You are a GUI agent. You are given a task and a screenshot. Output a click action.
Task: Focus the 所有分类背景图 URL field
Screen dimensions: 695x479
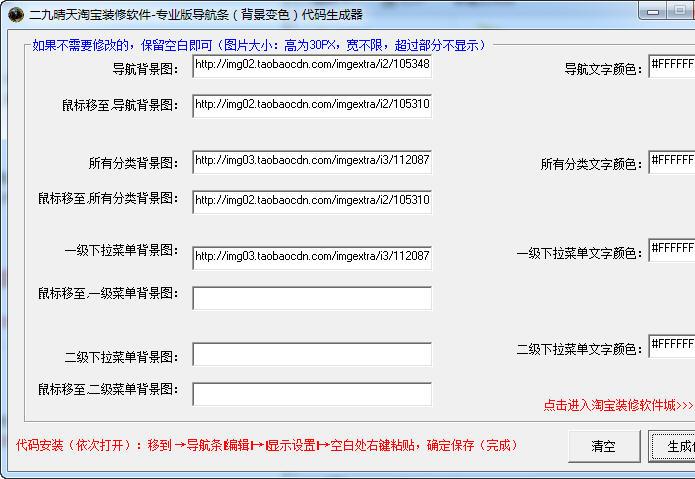(312, 162)
